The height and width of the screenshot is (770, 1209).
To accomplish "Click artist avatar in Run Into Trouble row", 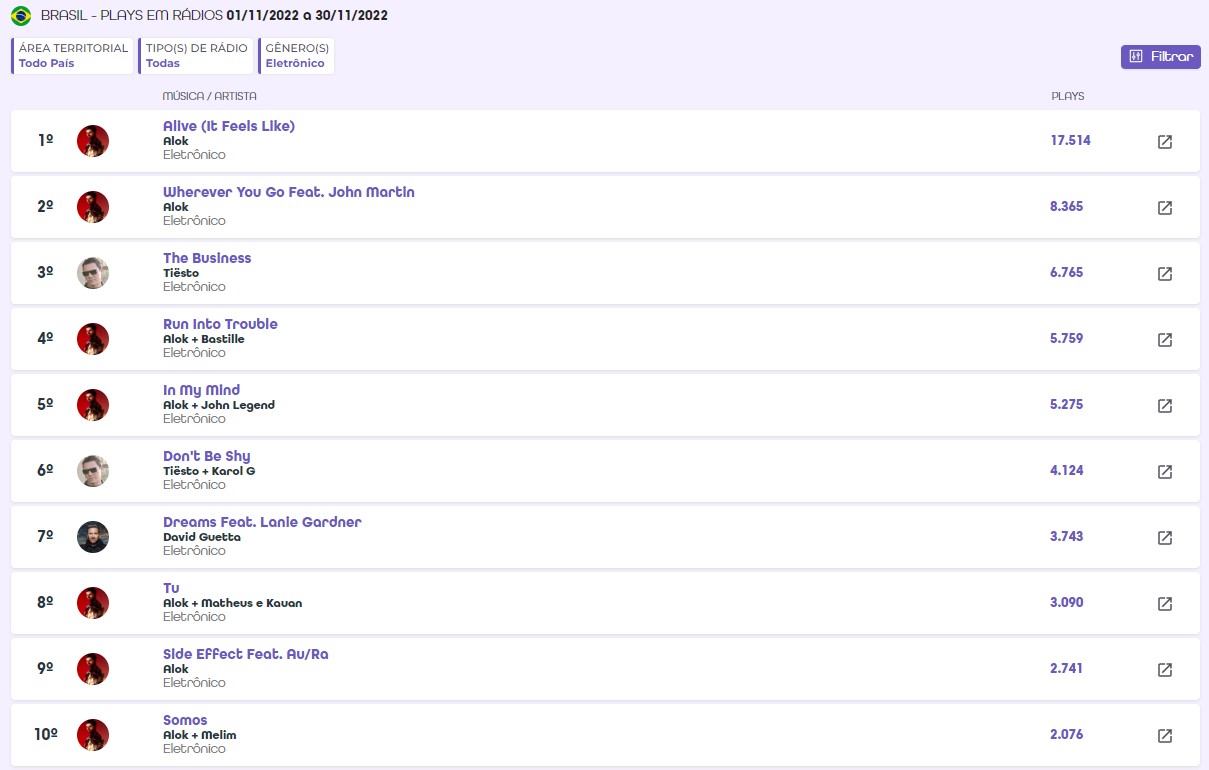I will pos(93,339).
